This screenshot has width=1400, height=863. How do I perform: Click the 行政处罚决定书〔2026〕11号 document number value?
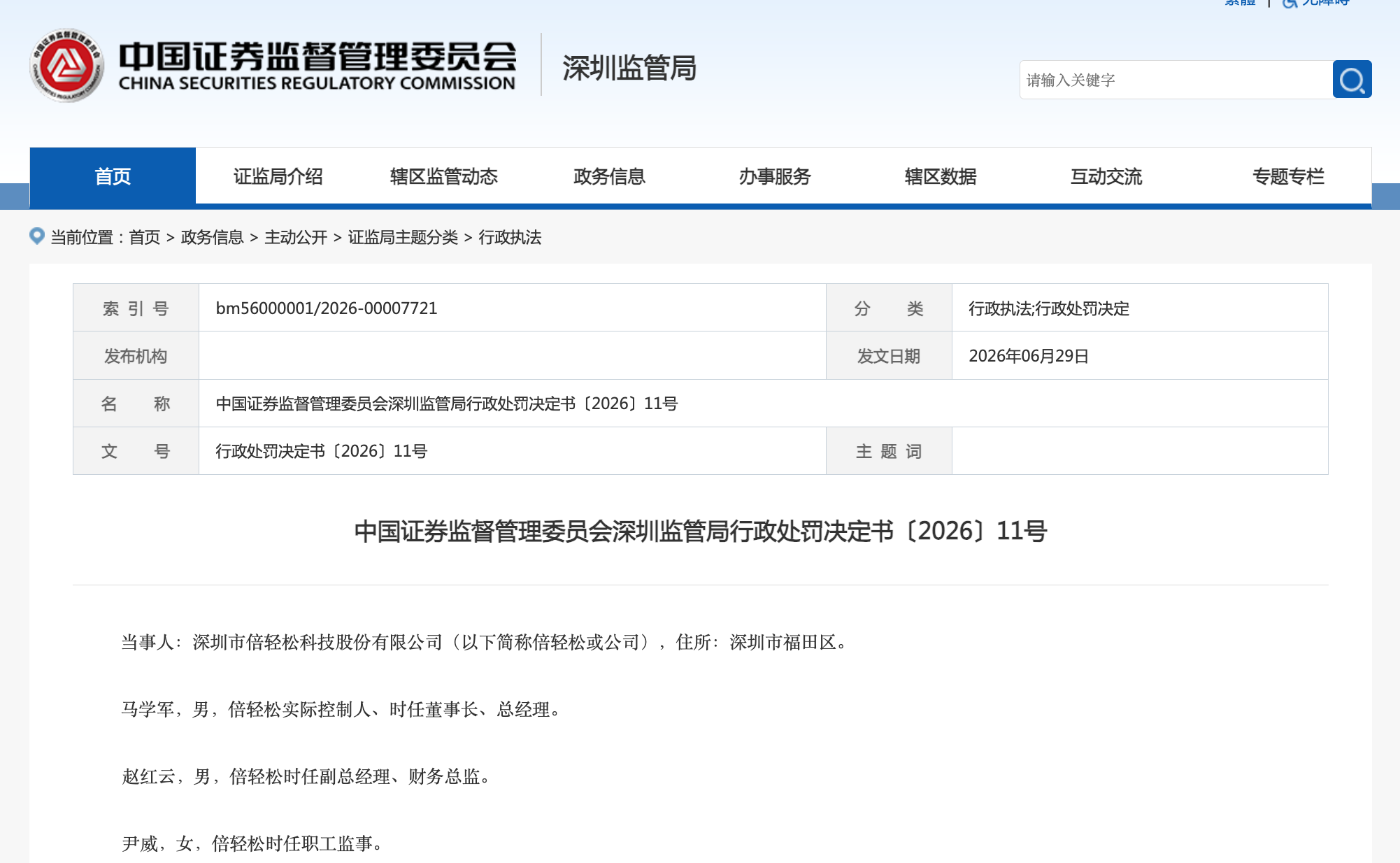322,451
